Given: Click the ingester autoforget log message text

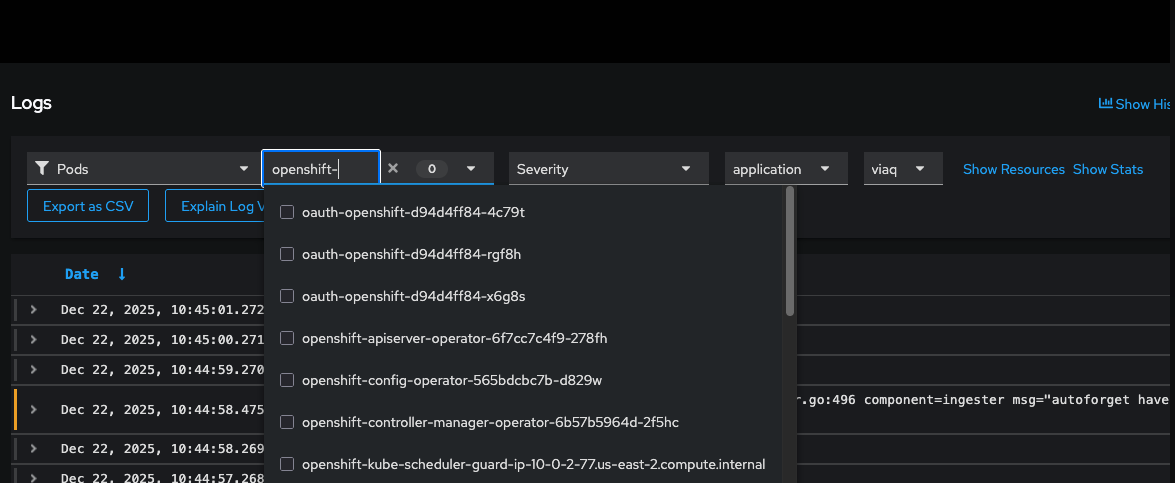Looking at the screenshot, I should (x=981, y=399).
